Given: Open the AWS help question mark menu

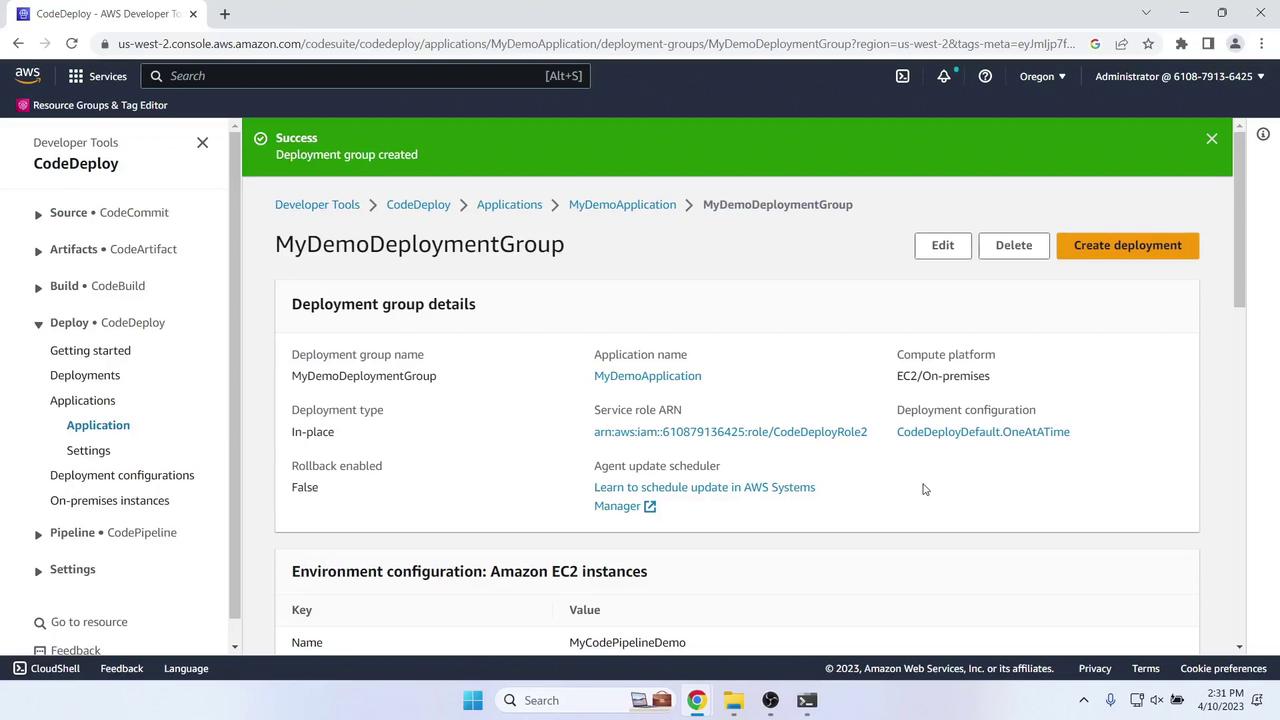Looking at the screenshot, I should tap(985, 76).
